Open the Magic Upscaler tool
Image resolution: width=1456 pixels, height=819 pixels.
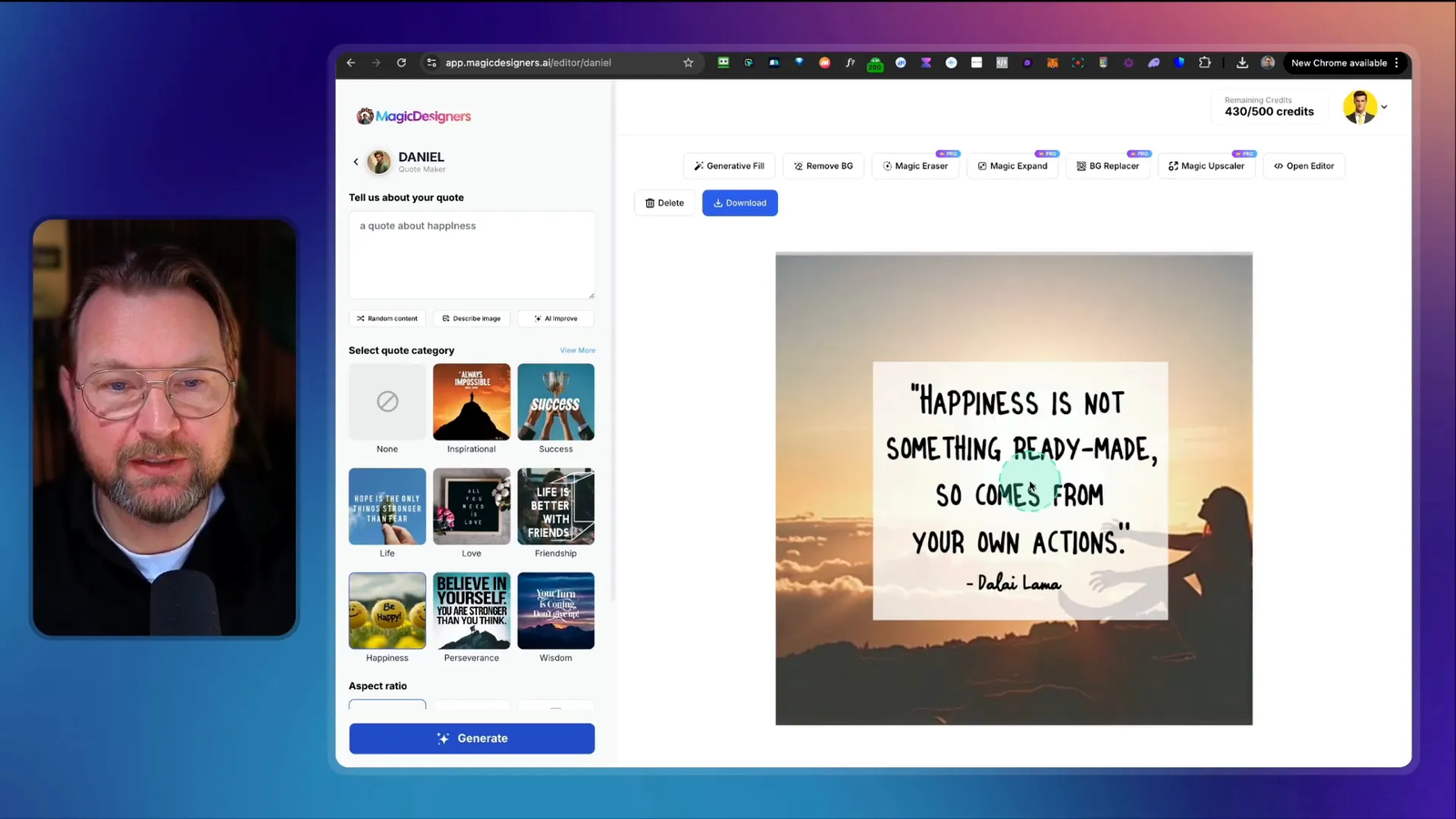1207,166
